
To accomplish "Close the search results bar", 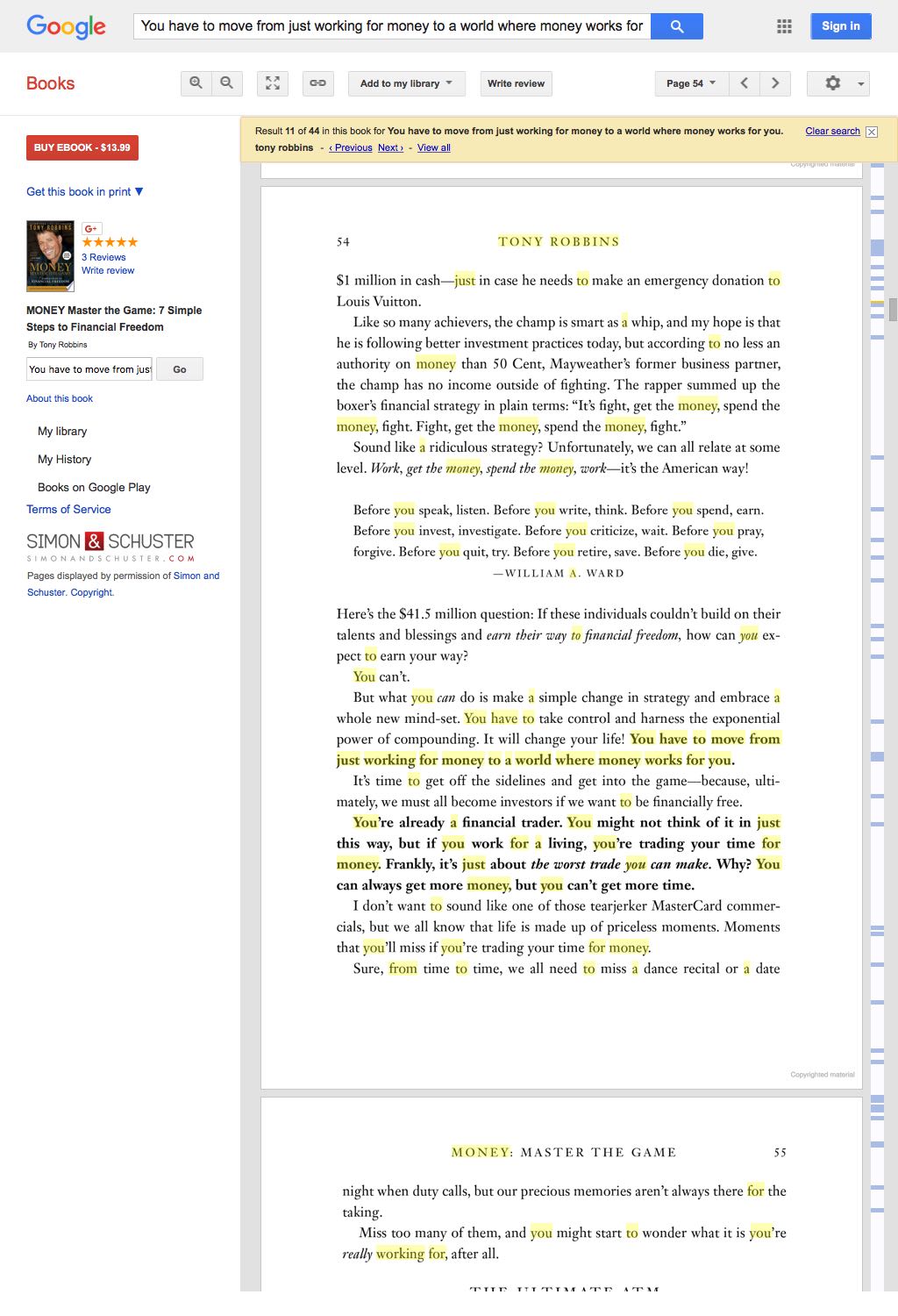I will point(872,132).
